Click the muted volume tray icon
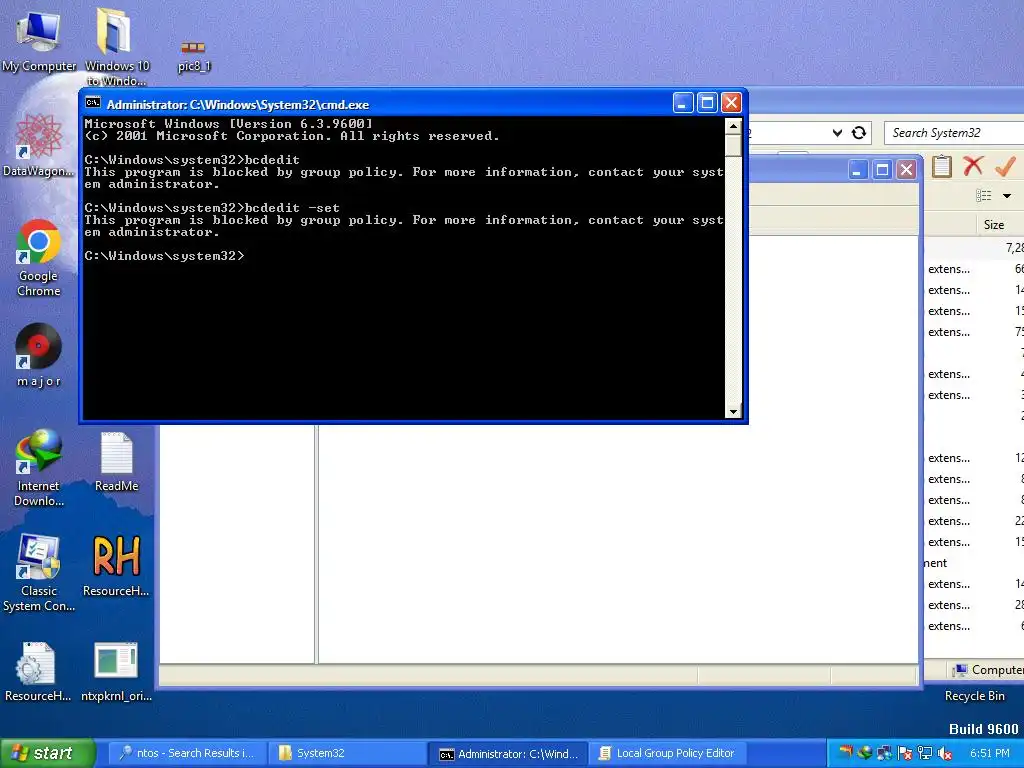 tap(944, 754)
